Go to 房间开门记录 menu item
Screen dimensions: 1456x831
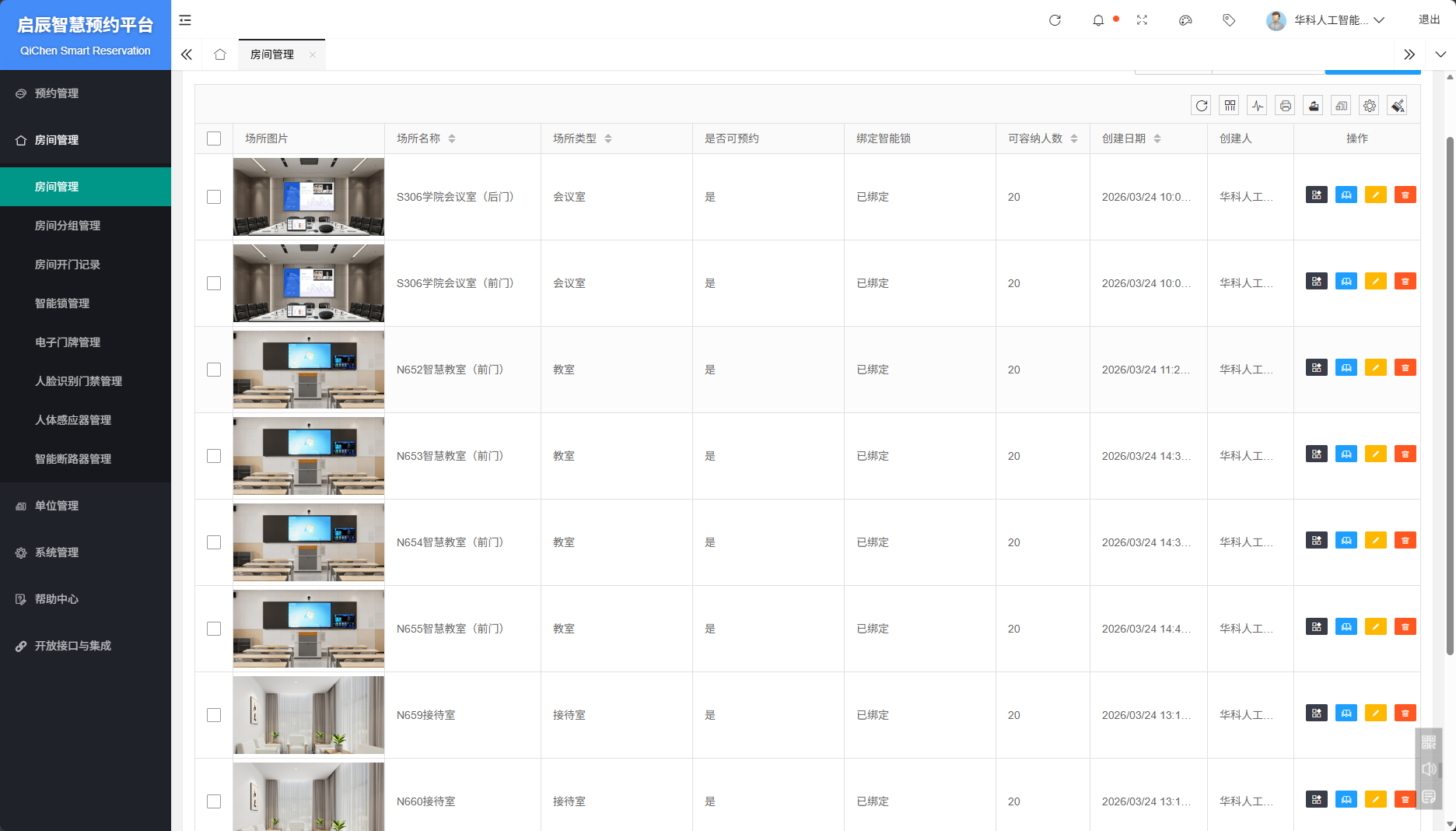click(x=68, y=265)
